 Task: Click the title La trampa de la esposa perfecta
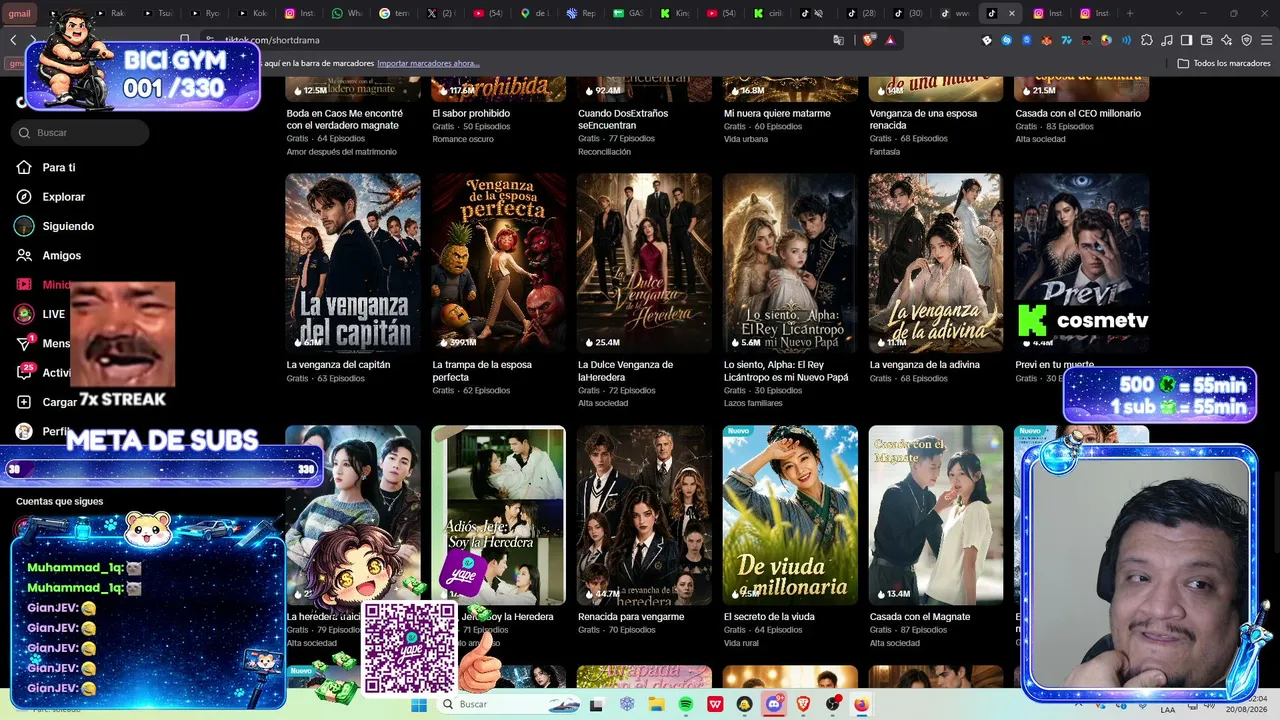pos(482,371)
